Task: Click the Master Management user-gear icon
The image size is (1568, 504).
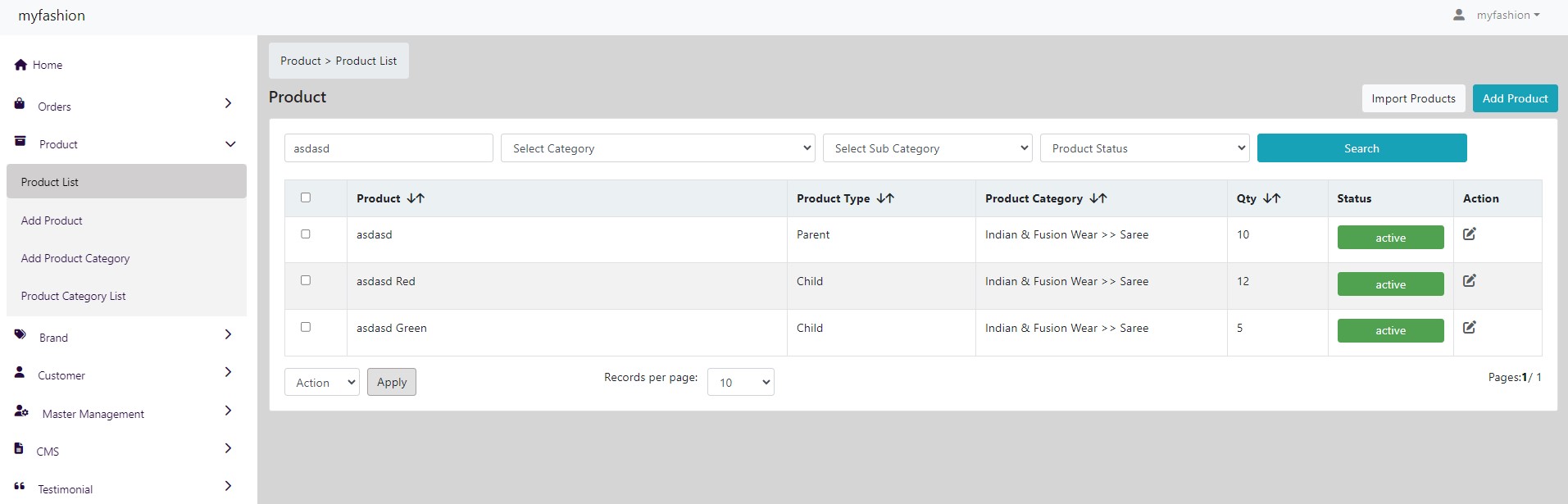Action: coord(21,411)
